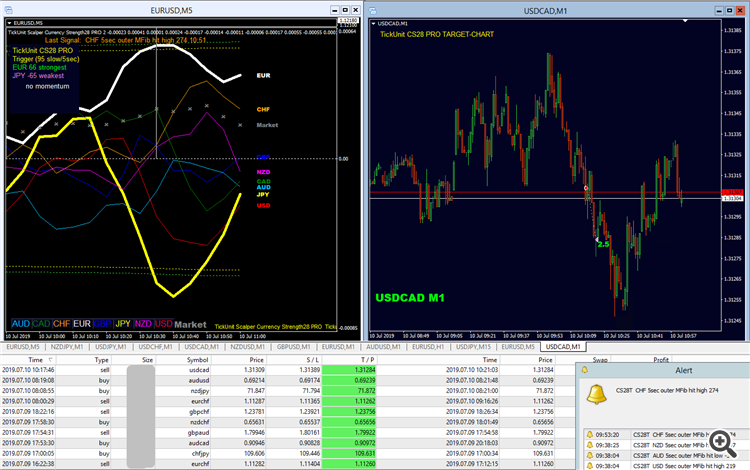Sort by the Symbol column header

(197, 360)
